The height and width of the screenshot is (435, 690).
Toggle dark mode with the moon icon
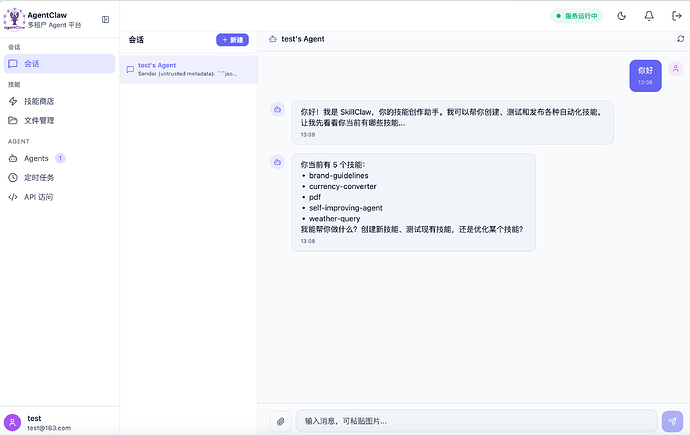pyautogui.click(x=621, y=16)
